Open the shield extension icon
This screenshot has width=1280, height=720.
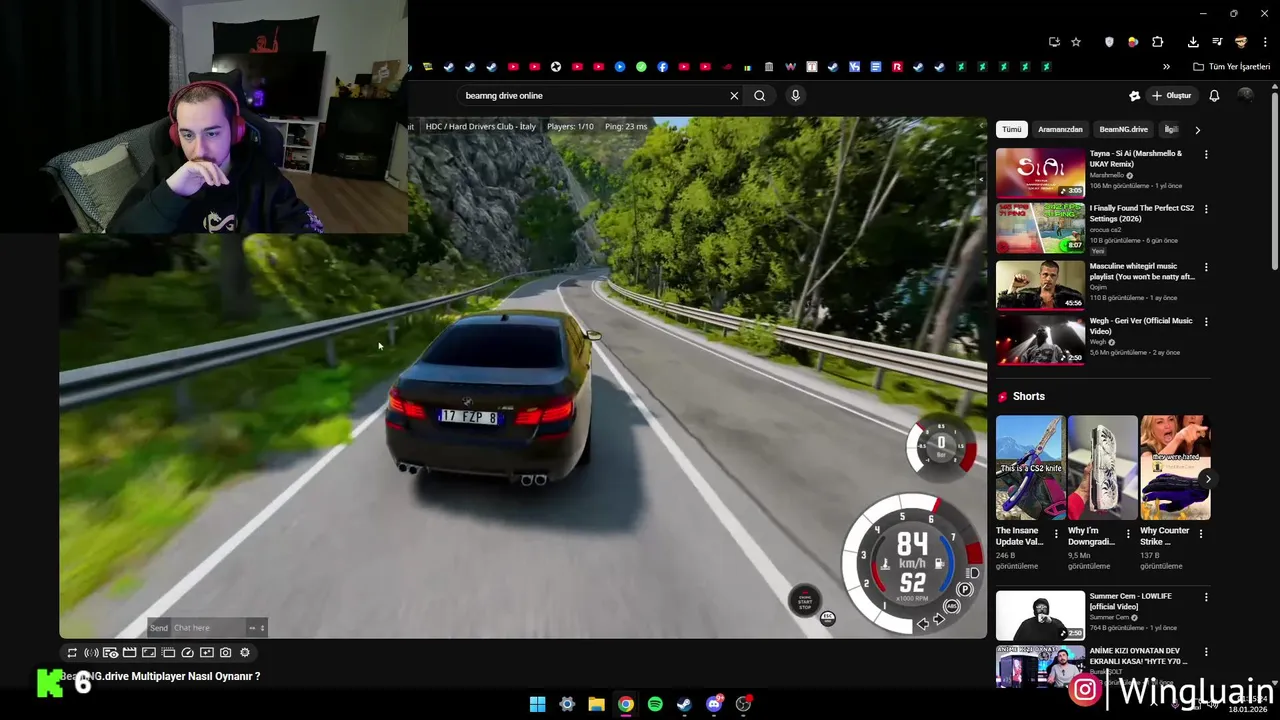click(1109, 42)
